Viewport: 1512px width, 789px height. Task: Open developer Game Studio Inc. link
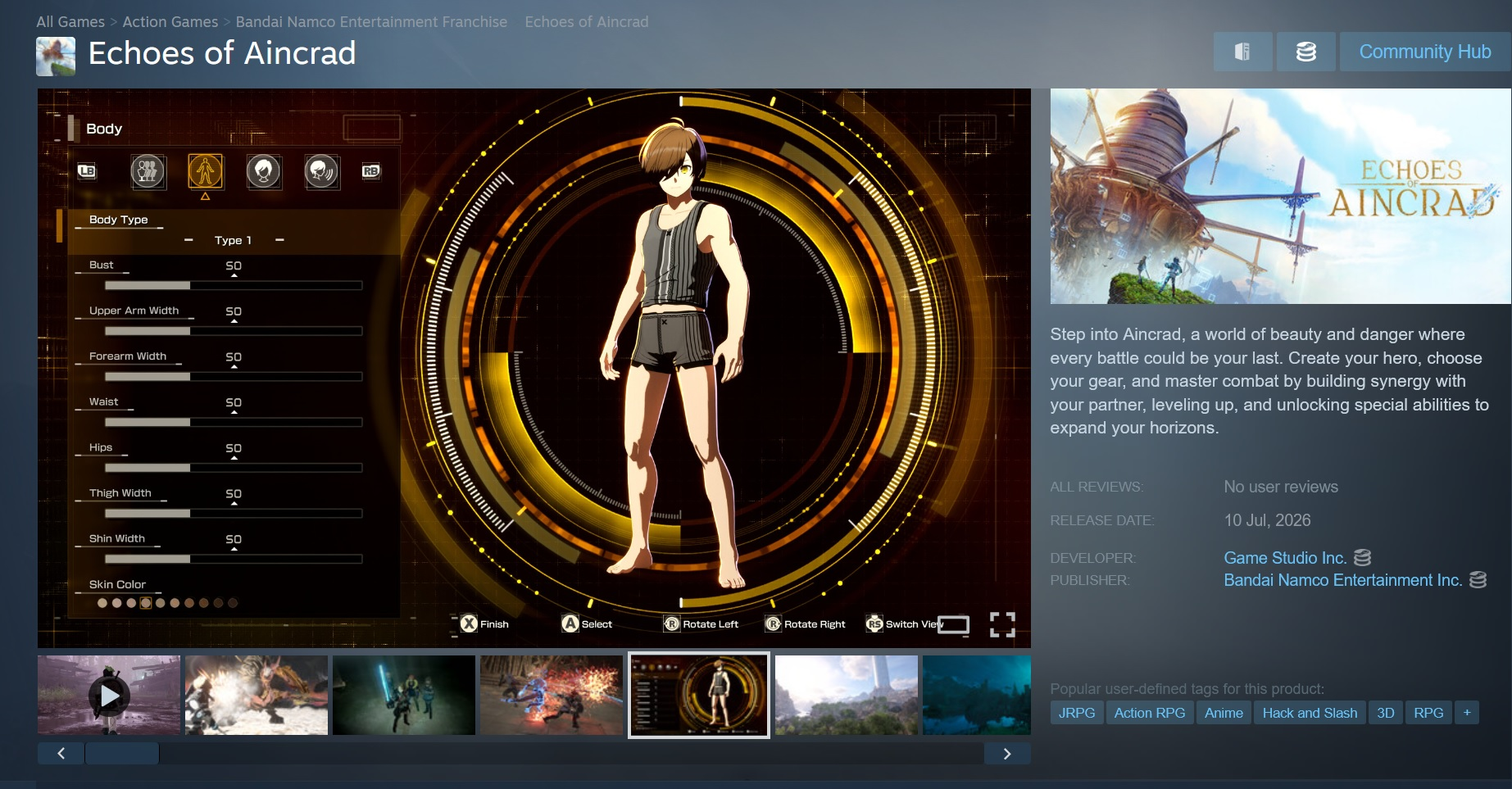tap(1285, 558)
